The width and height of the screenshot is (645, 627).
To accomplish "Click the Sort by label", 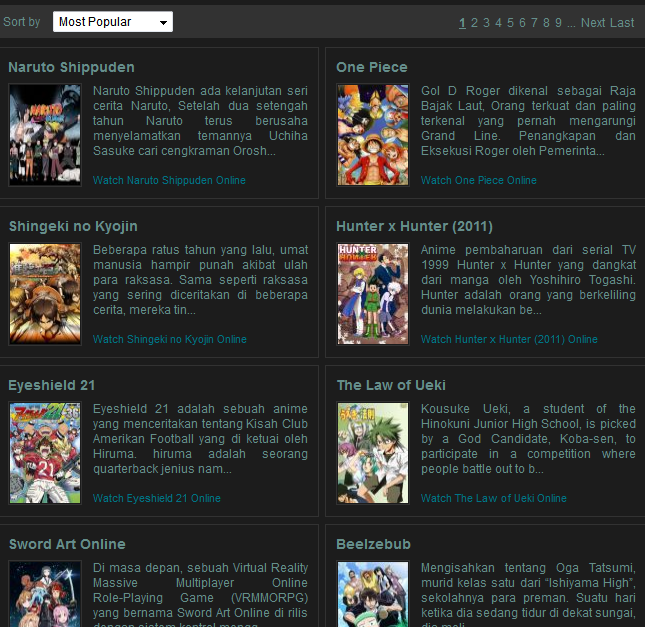I will pos(22,21).
